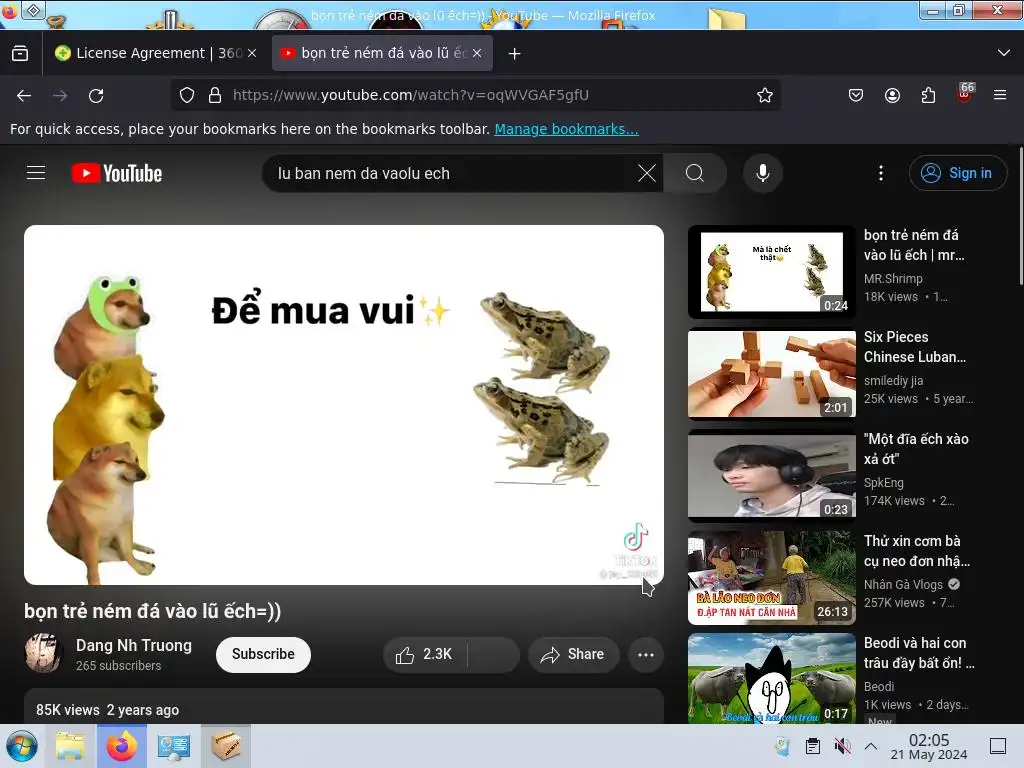Open the extensions puzzle-piece icon
This screenshot has height=768, width=1024.
click(928, 95)
